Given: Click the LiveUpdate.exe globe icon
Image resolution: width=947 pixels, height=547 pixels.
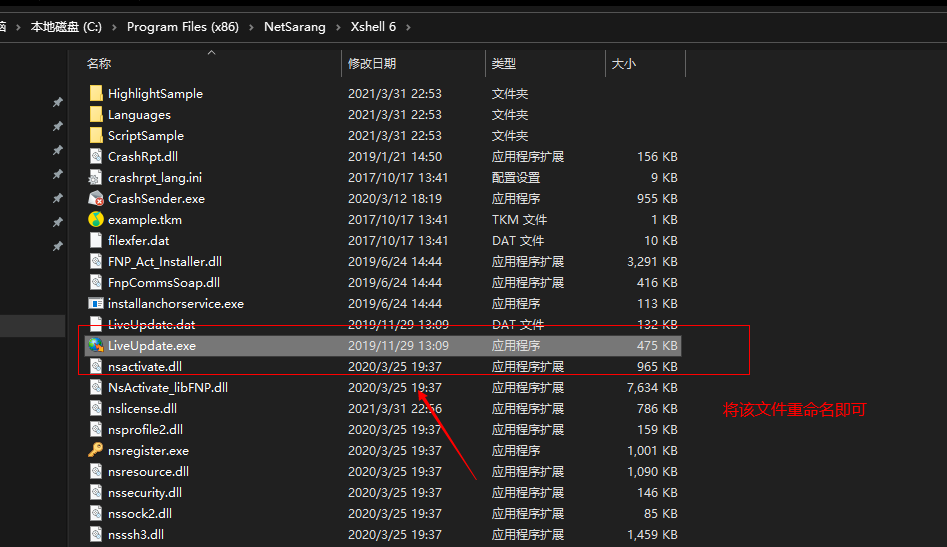Looking at the screenshot, I should 95,345.
